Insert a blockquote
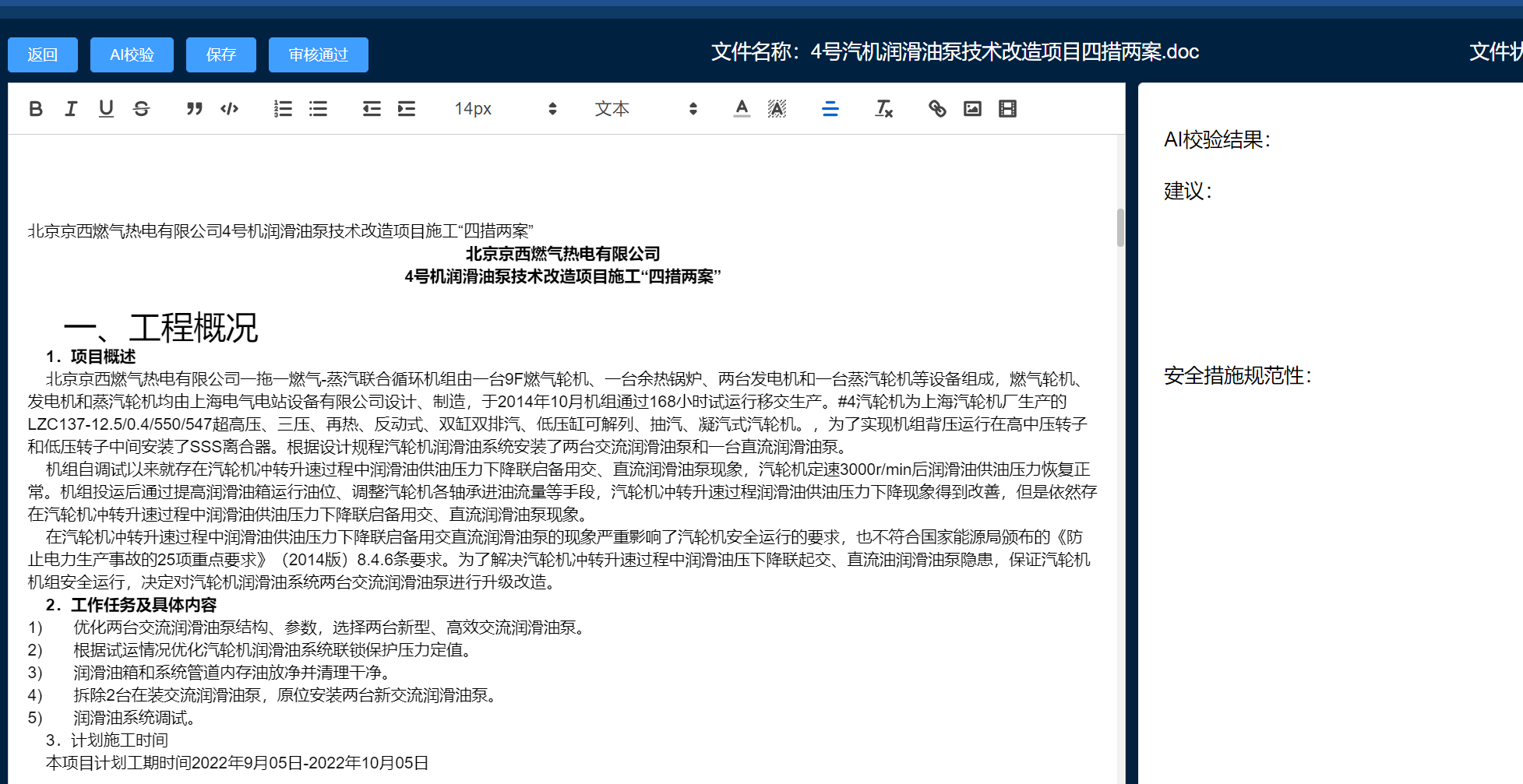The height and width of the screenshot is (784, 1523). point(195,109)
